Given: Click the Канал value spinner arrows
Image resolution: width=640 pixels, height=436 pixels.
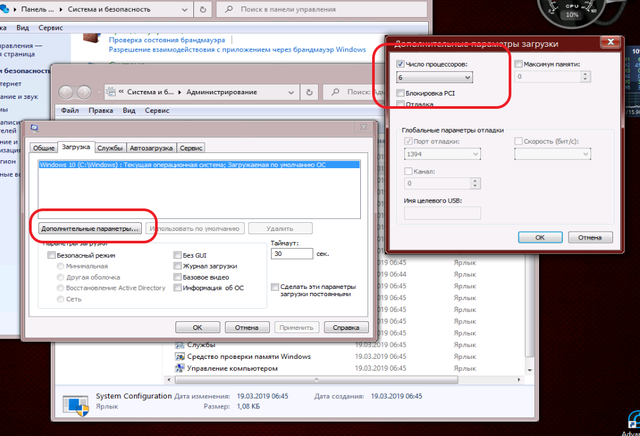Looking at the screenshot, I should [x=475, y=183].
